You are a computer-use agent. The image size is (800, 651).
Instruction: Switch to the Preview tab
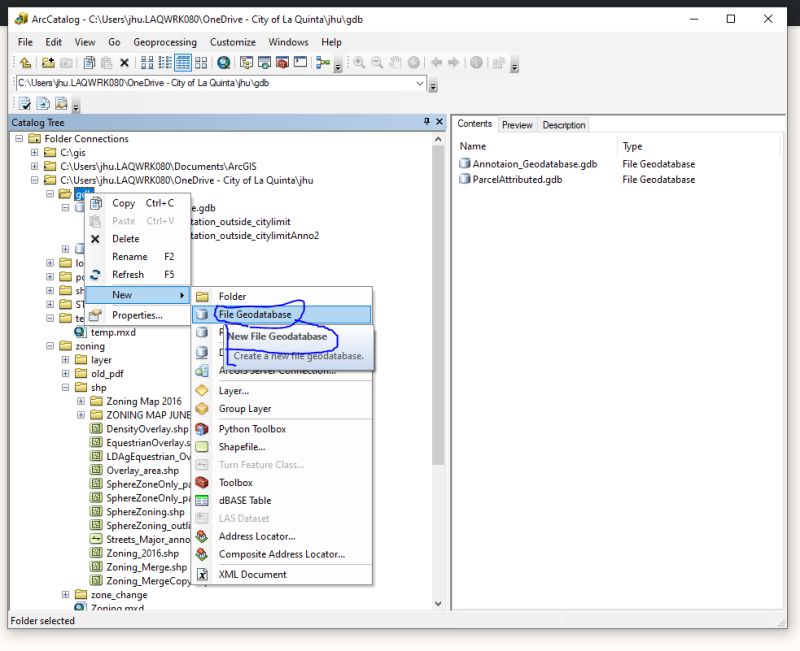(x=517, y=125)
